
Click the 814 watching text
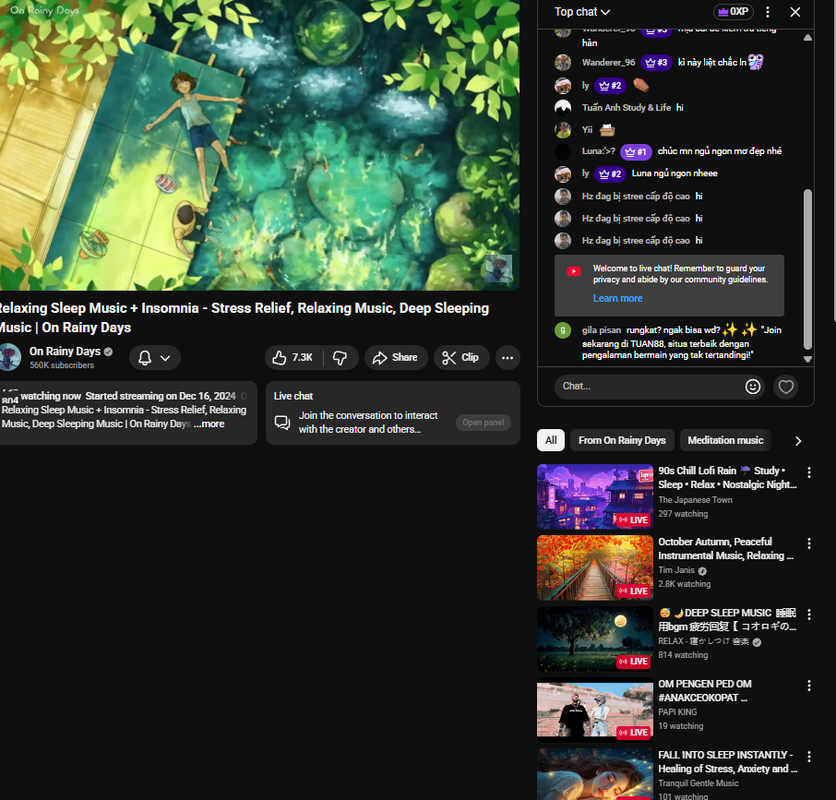click(683, 655)
